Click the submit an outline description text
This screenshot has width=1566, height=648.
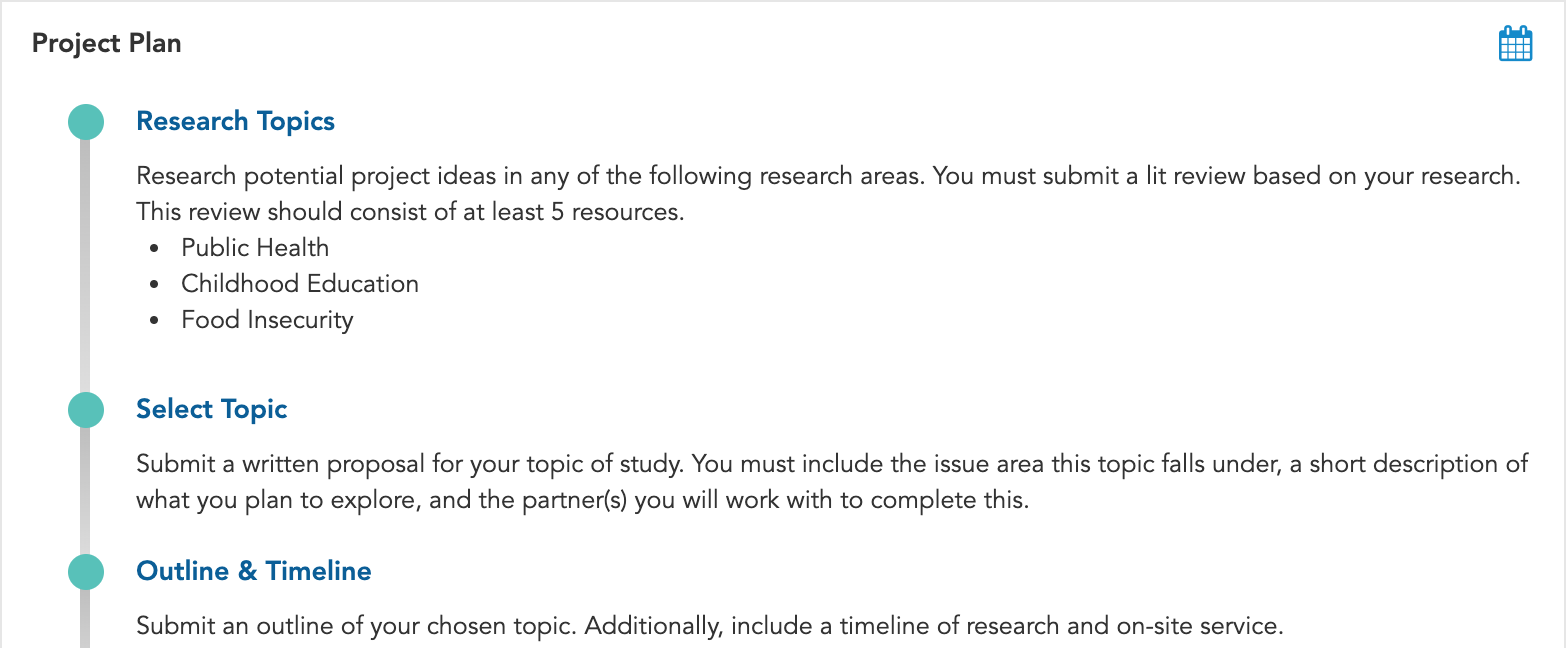point(709,627)
